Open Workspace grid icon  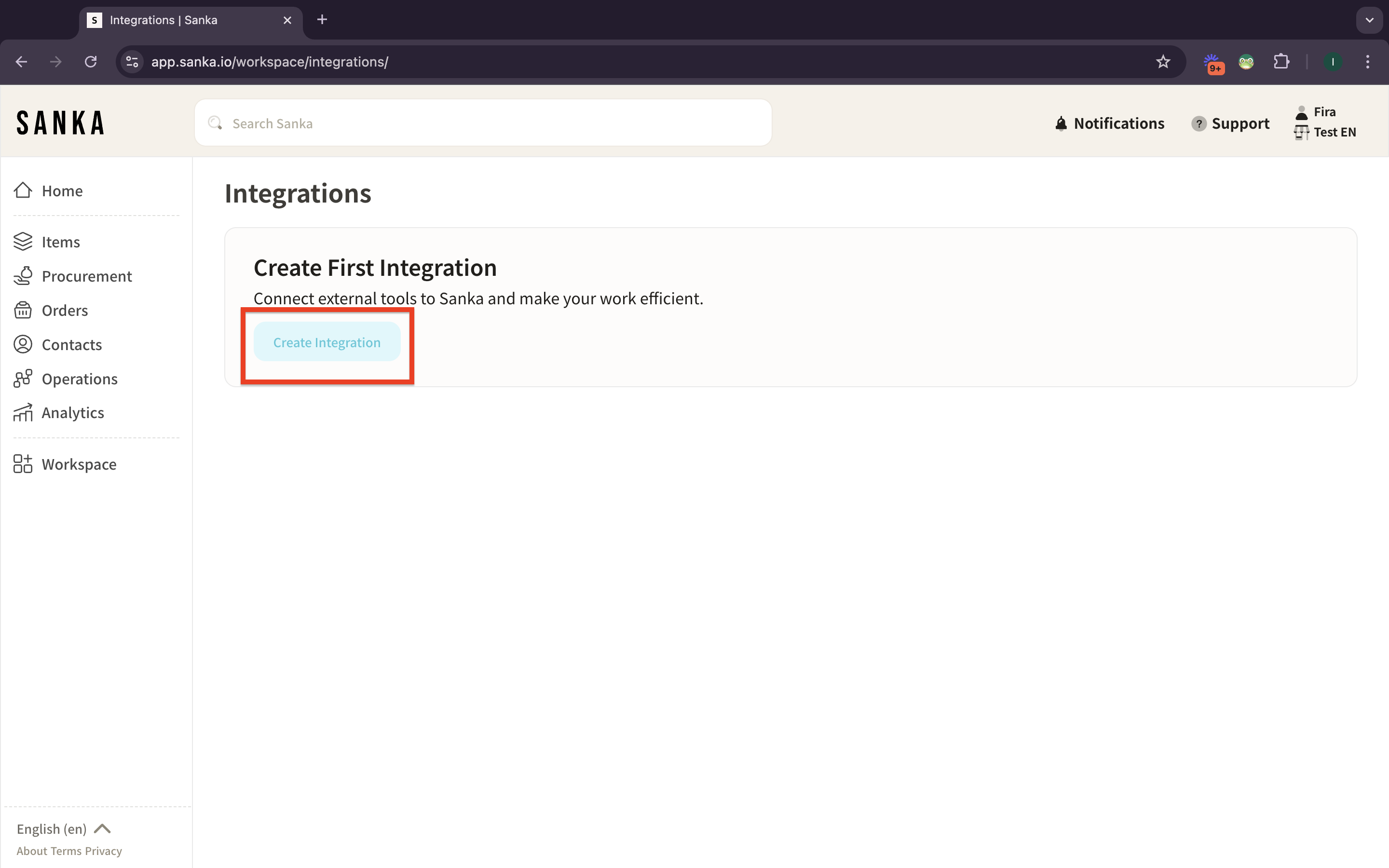[x=23, y=464]
